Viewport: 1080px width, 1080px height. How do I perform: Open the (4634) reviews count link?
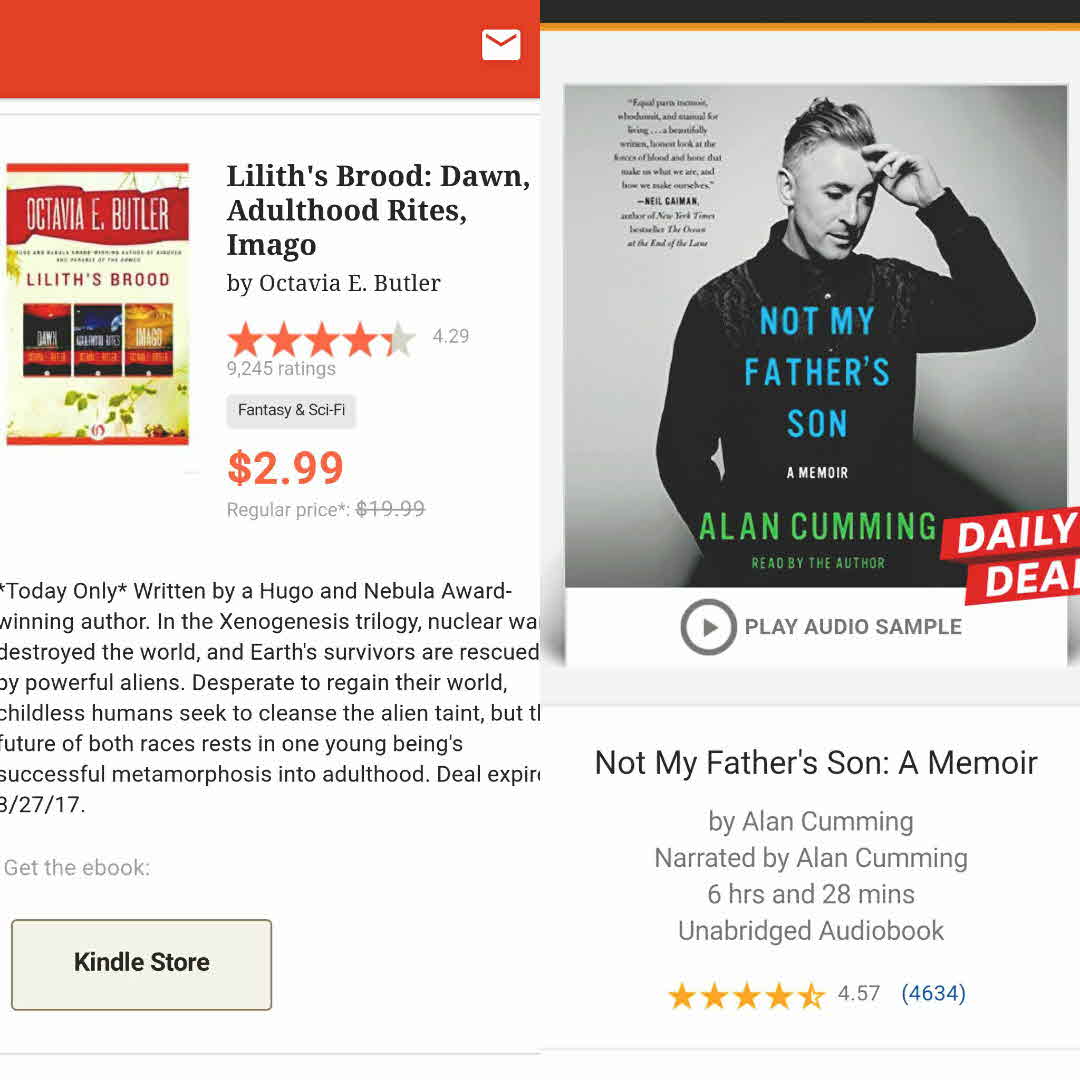pos(933,993)
